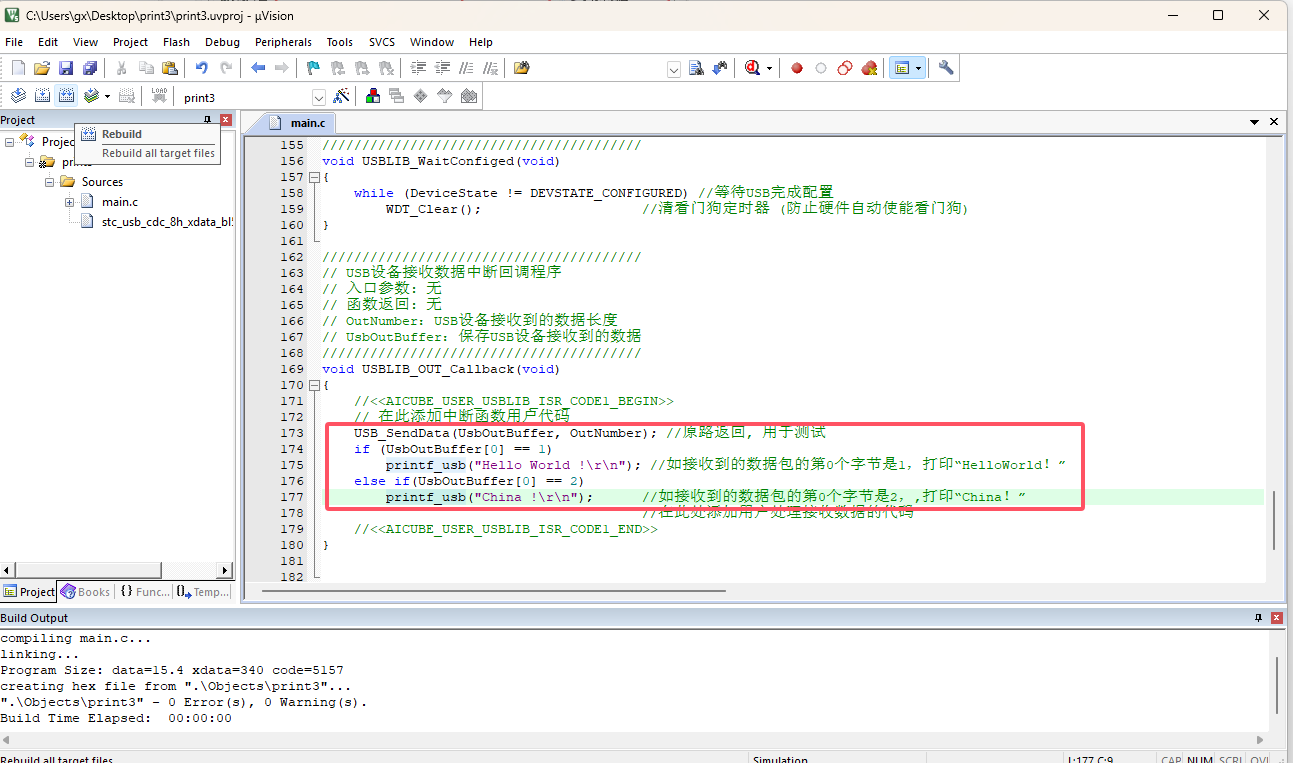Click the Download to flash LOAD icon

[159, 96]
